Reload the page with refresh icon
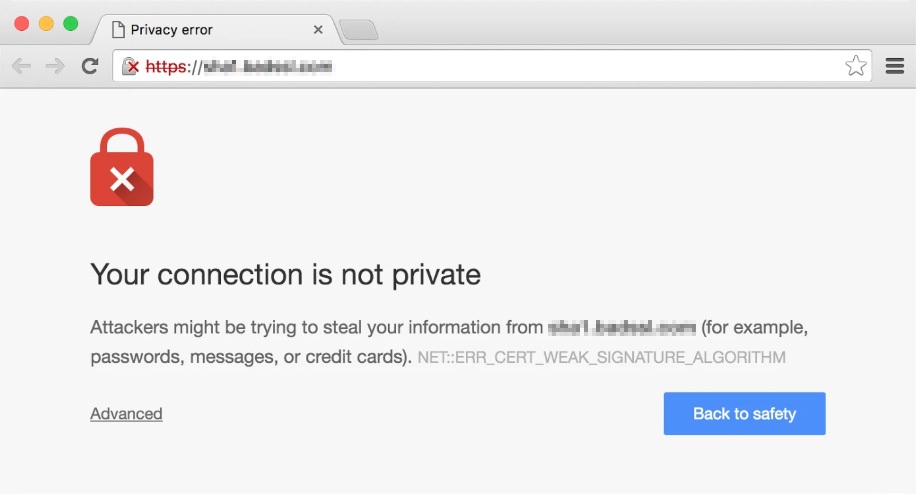The image size is (916, 494). [x=89, y=66]
